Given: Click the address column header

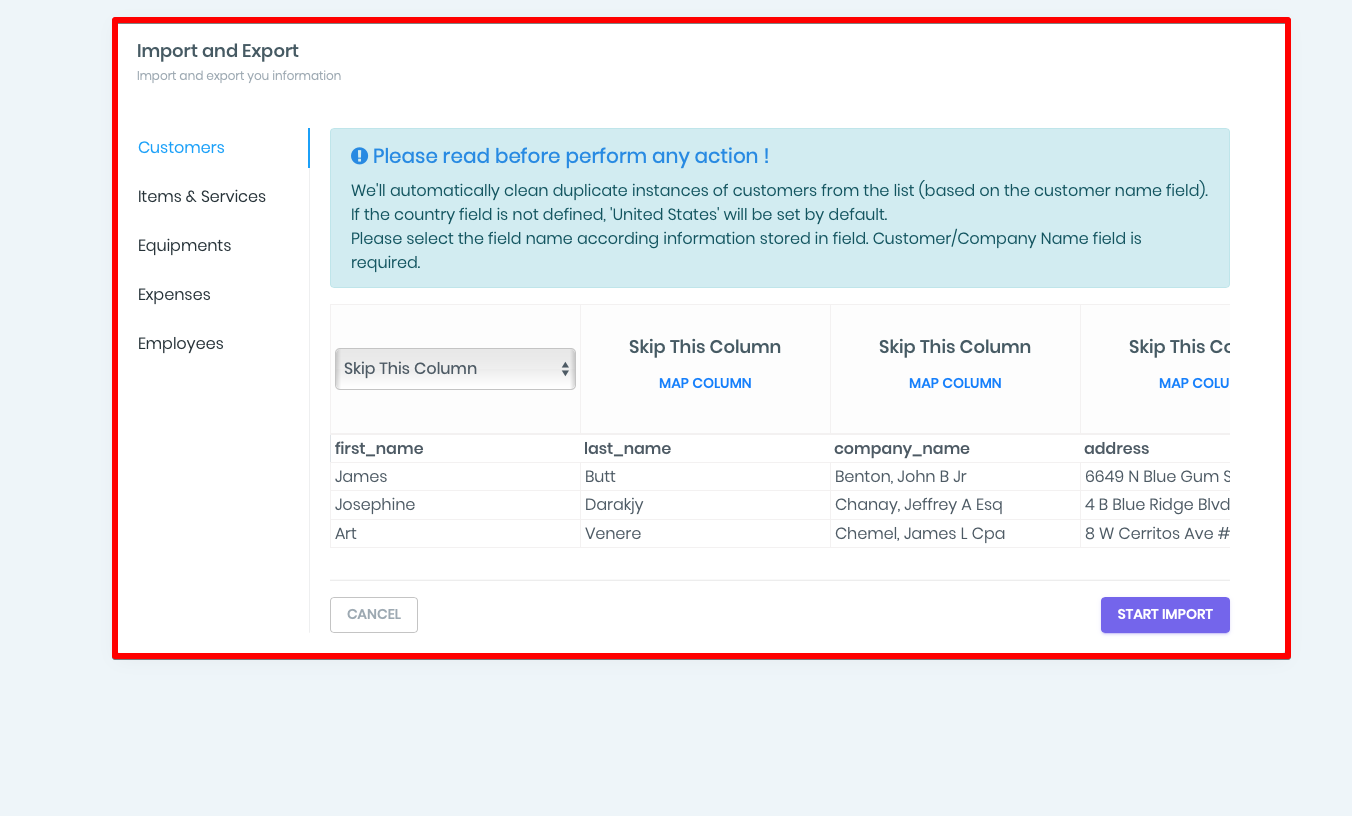Looking at the screenshot, I should (x=1155, y=449).
